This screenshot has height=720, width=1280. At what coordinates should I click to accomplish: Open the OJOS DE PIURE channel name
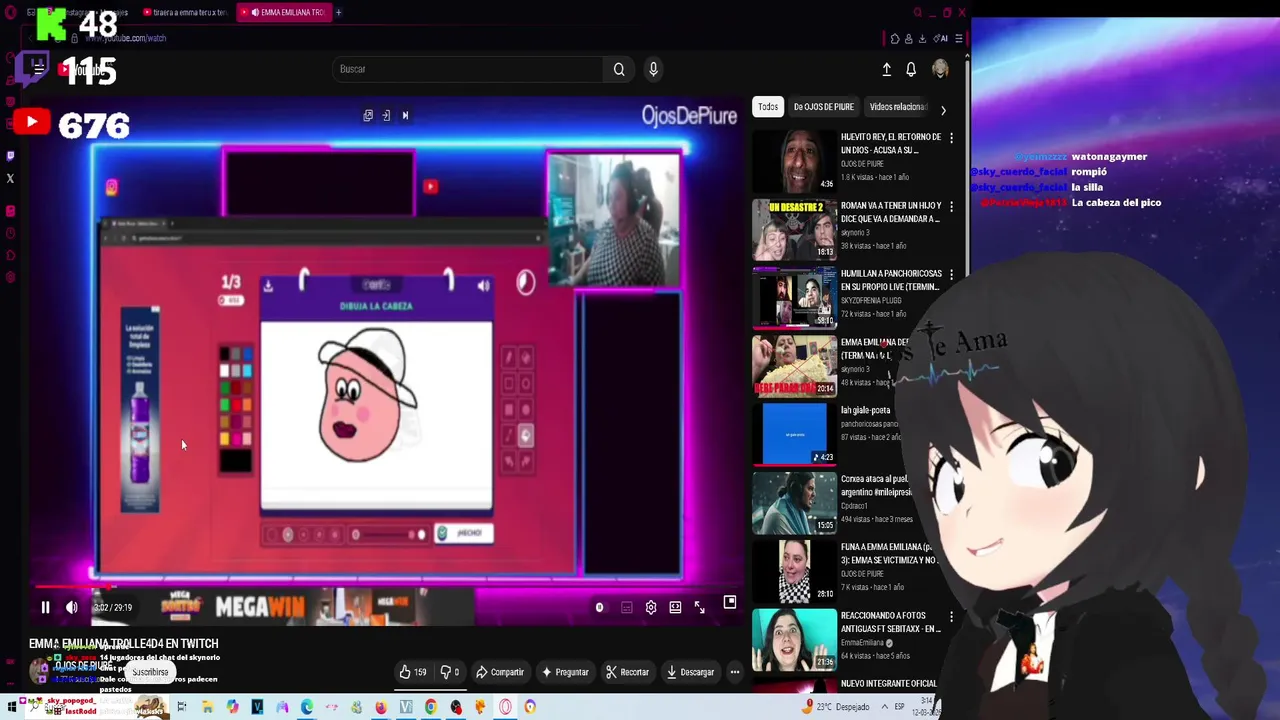[84, 665]
